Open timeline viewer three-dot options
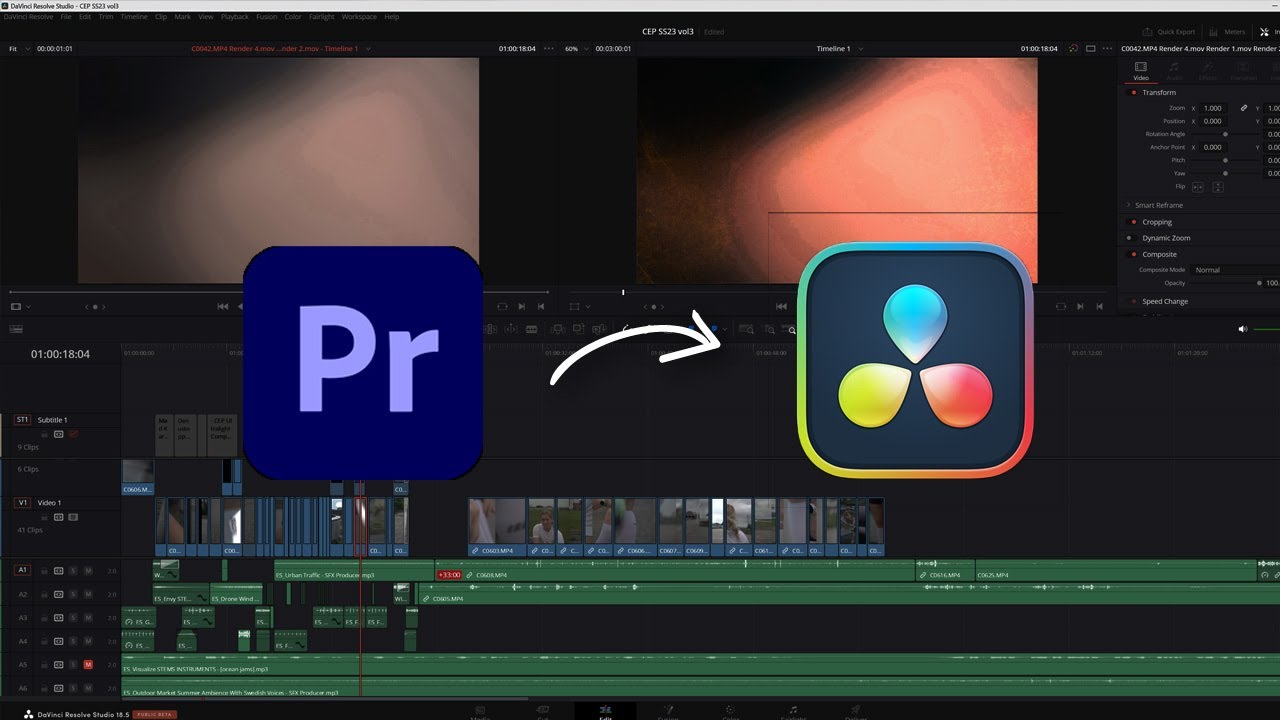This screenshot has width=1280, height=720. (x=1108, y=48)
